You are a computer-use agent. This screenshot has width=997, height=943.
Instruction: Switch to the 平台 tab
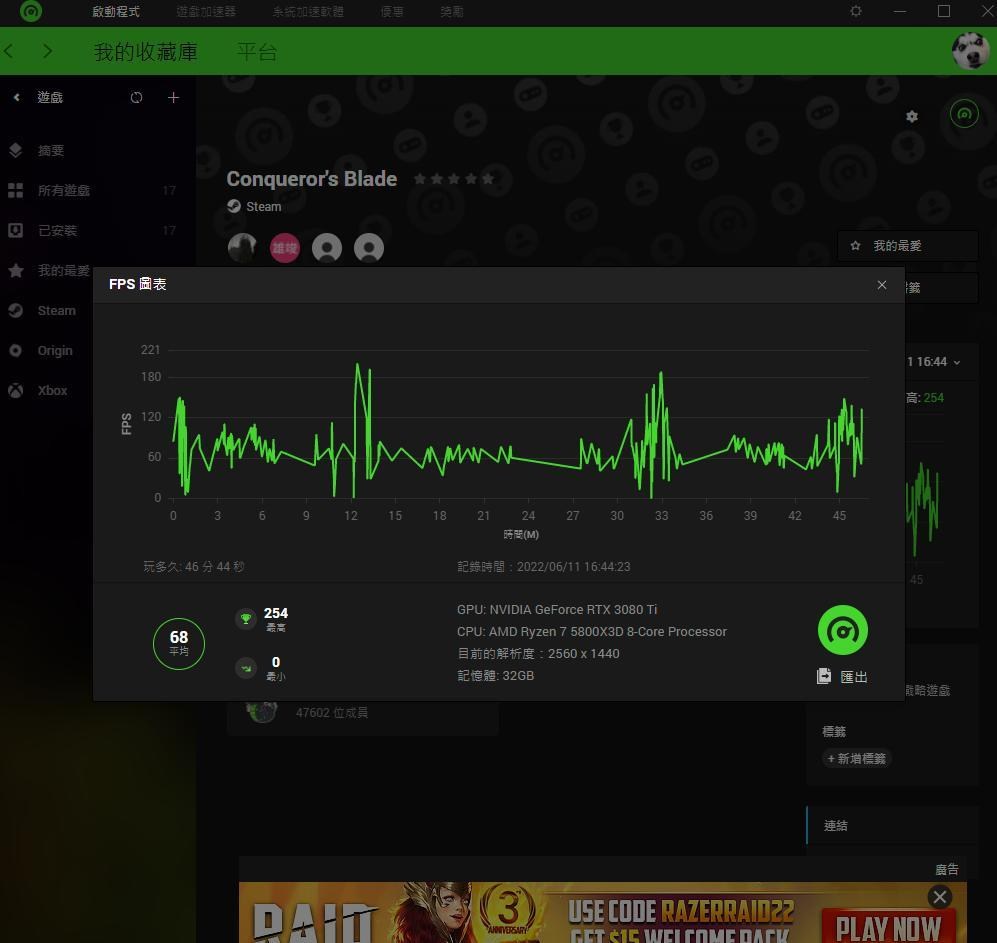(257, 52)
